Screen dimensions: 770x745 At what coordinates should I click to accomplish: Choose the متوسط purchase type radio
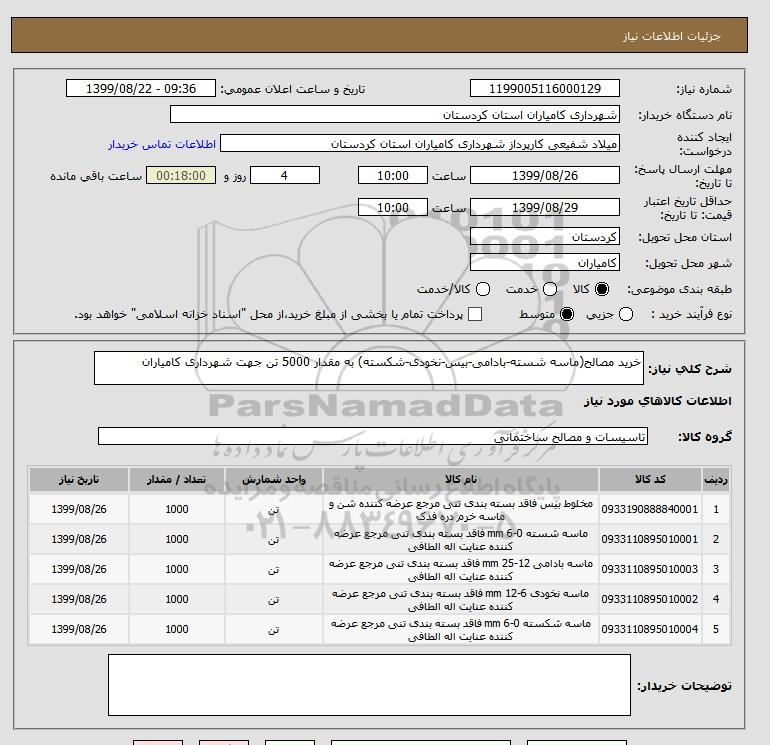click(x=567, y=314)
